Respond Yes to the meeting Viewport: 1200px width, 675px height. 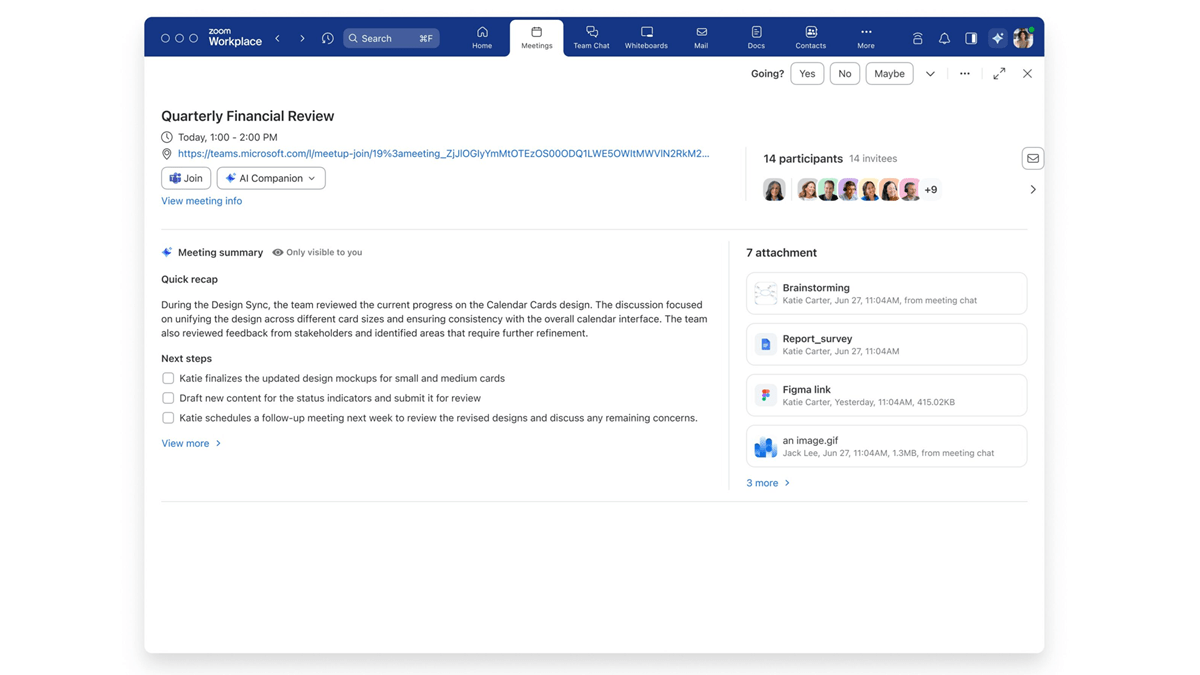click(x=807, y=73)
